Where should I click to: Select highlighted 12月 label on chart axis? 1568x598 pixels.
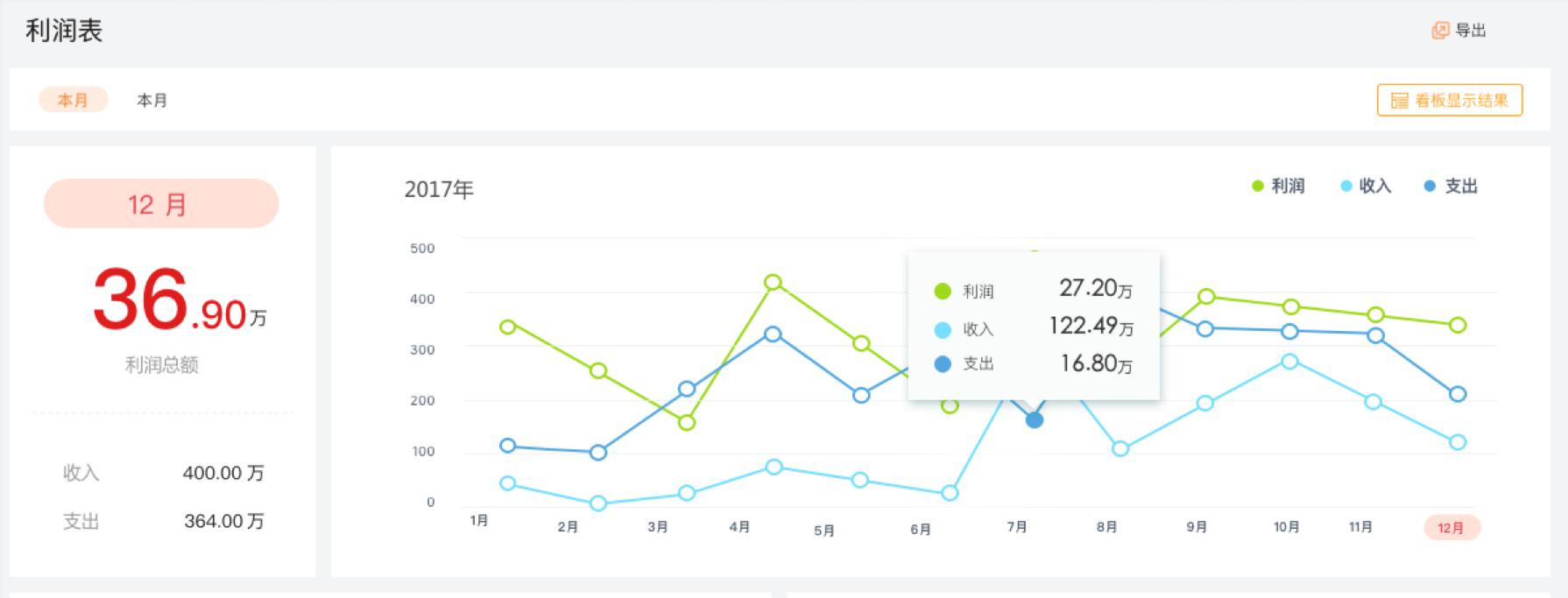1451,527
